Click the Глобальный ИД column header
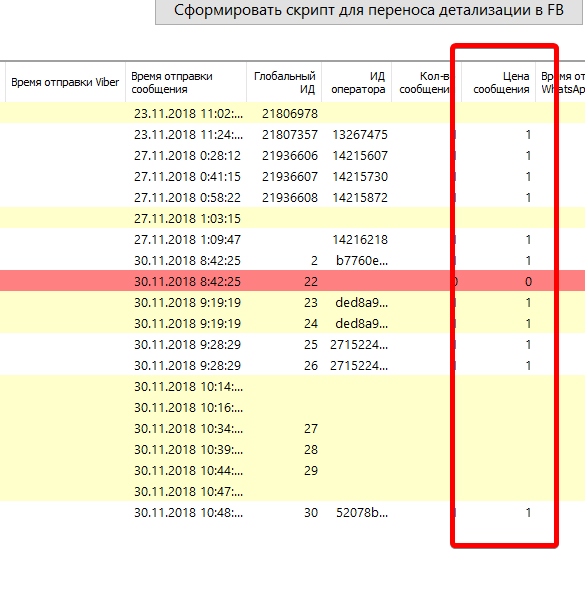The width and height of the screenshot is (585, 601). (x=284, y=82)
